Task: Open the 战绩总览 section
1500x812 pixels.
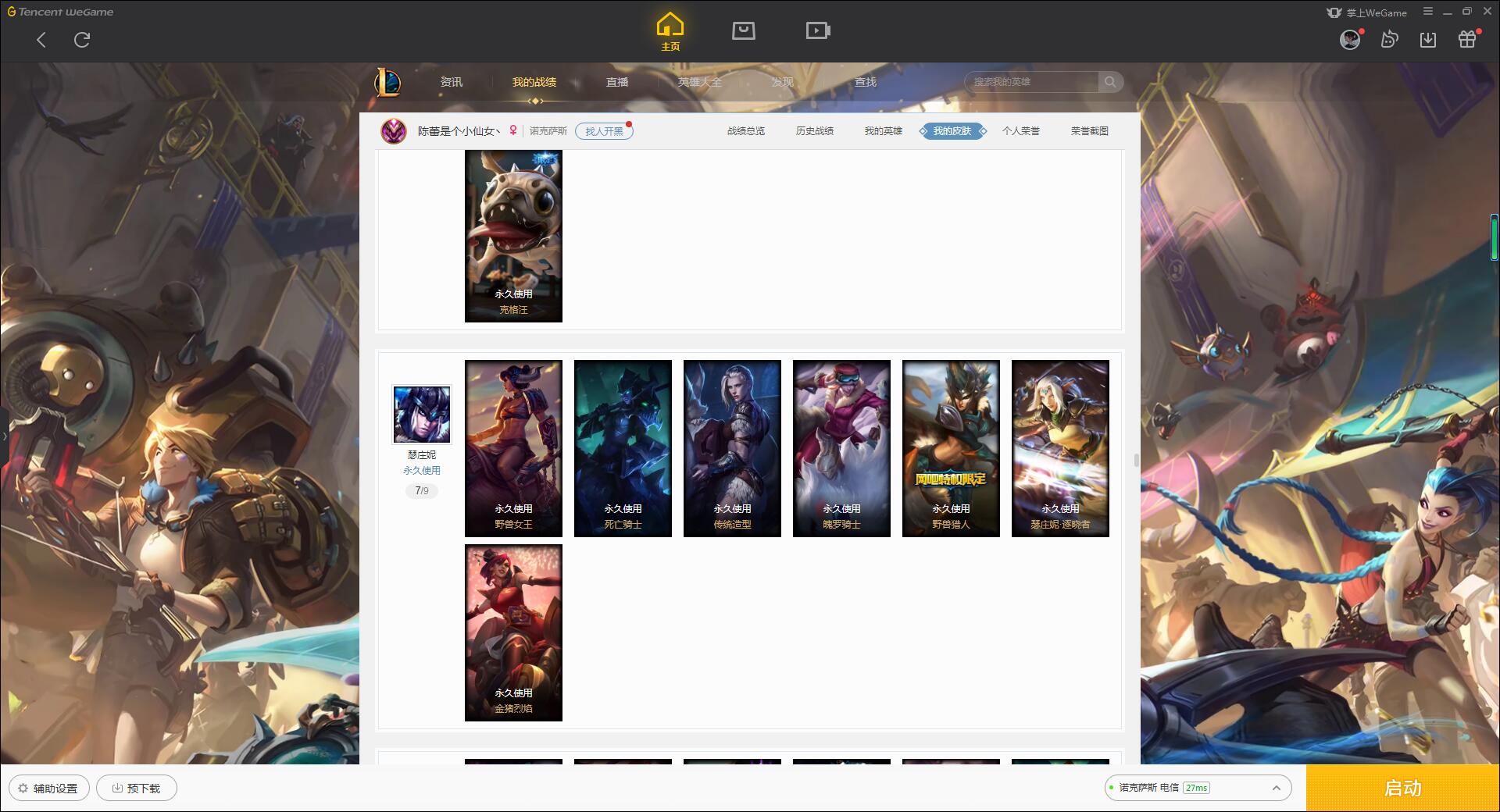Action: click(x=746, y=131)
